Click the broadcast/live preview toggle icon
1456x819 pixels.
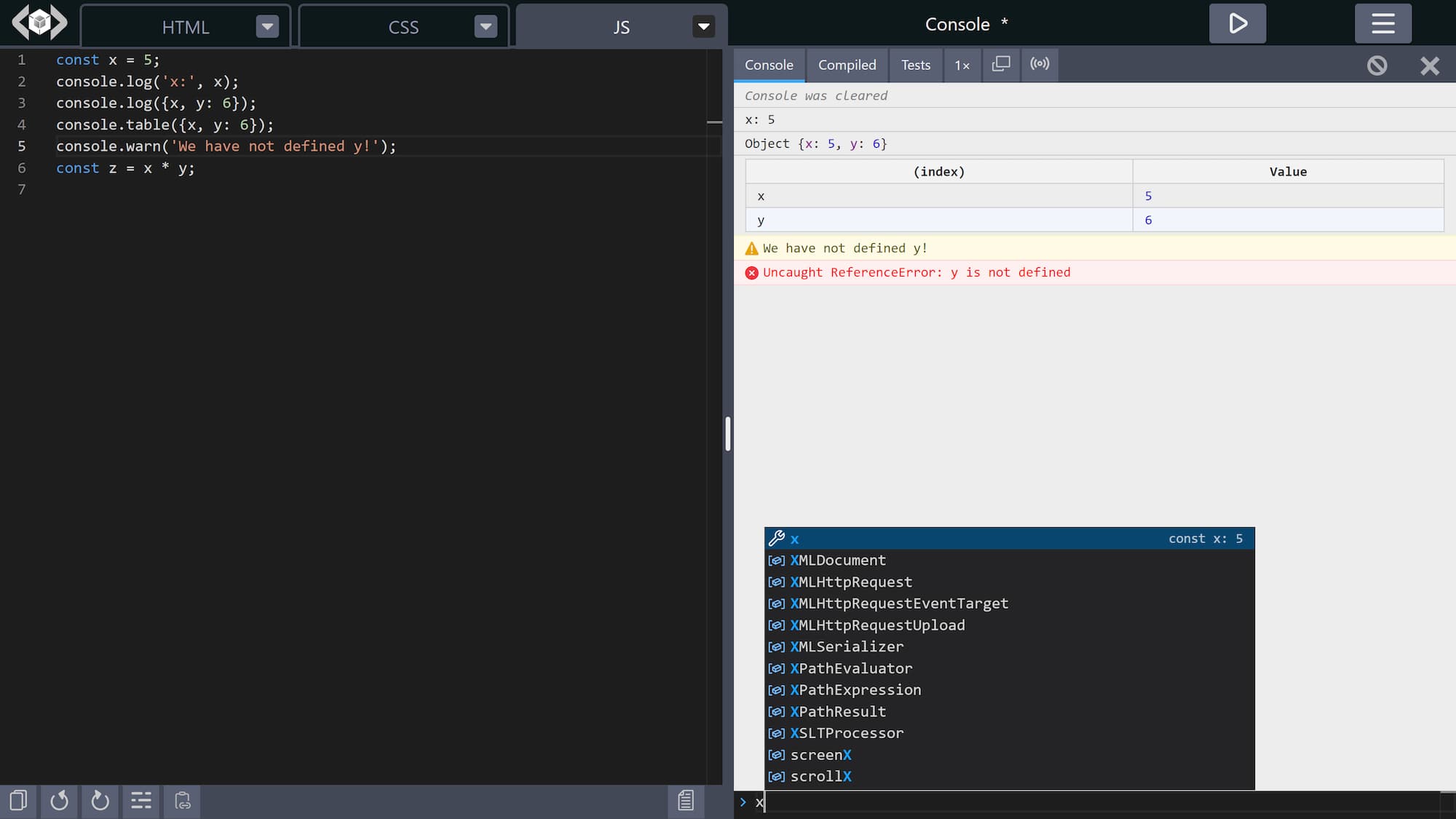(1040, 63)
